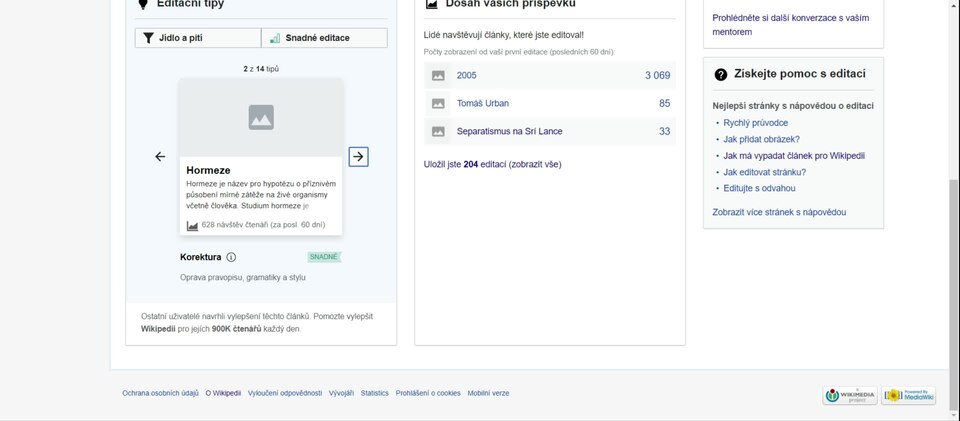This screenshot has height=421, width=960.
Task: Open the Jídlo a pití topic filter
Action: click(198, 38)
